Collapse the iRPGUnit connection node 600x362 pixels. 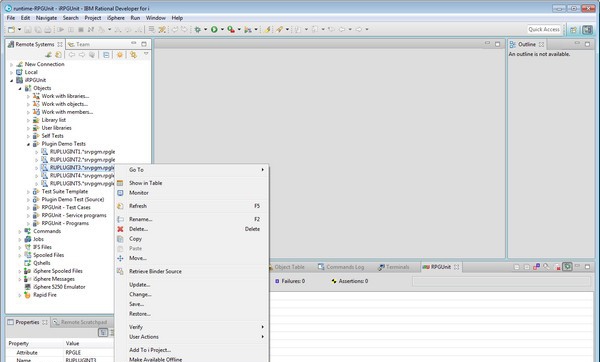11,80
